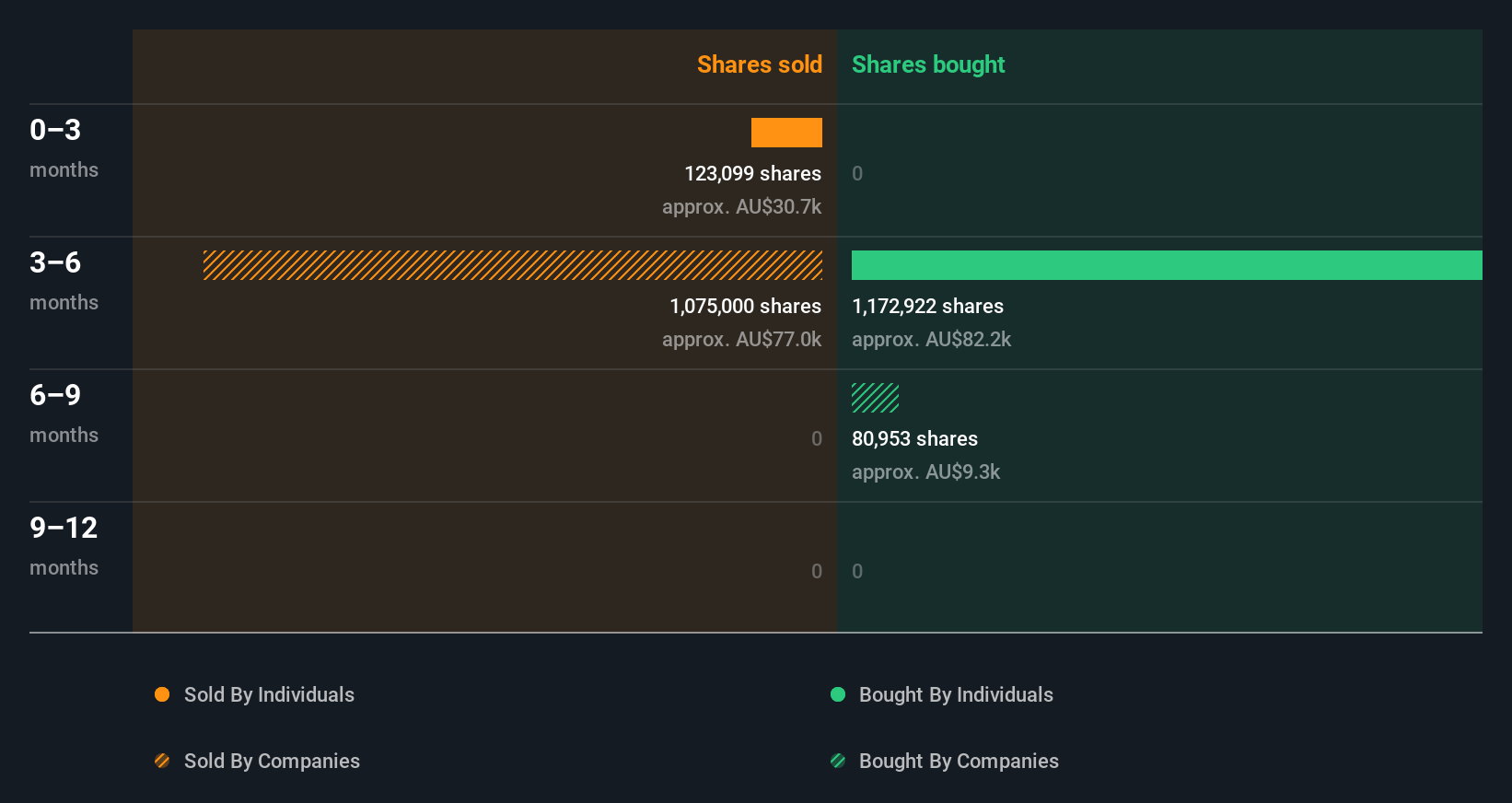Click the zero bought value in 9–12 months row
Image resolution: width=1512 pixels, height=803 pixels.
pyautogui.click(x=857, y=571)
